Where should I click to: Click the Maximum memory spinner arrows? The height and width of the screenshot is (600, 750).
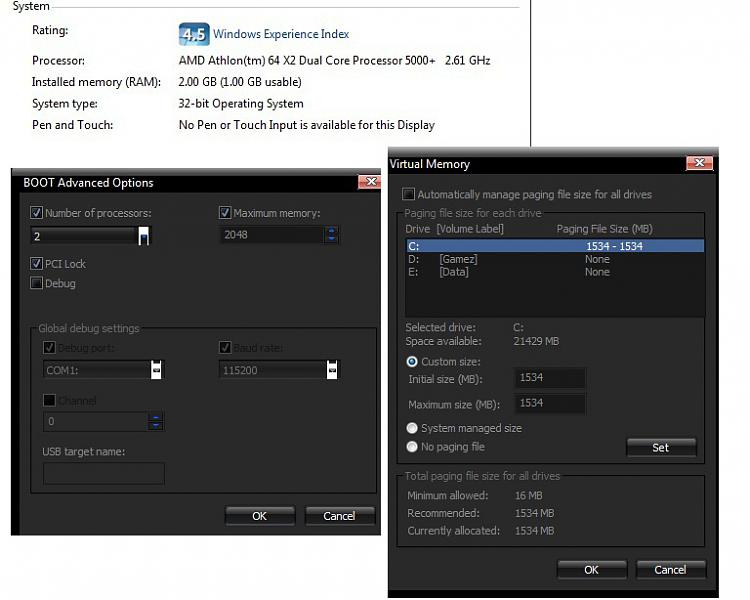[331, 235]
